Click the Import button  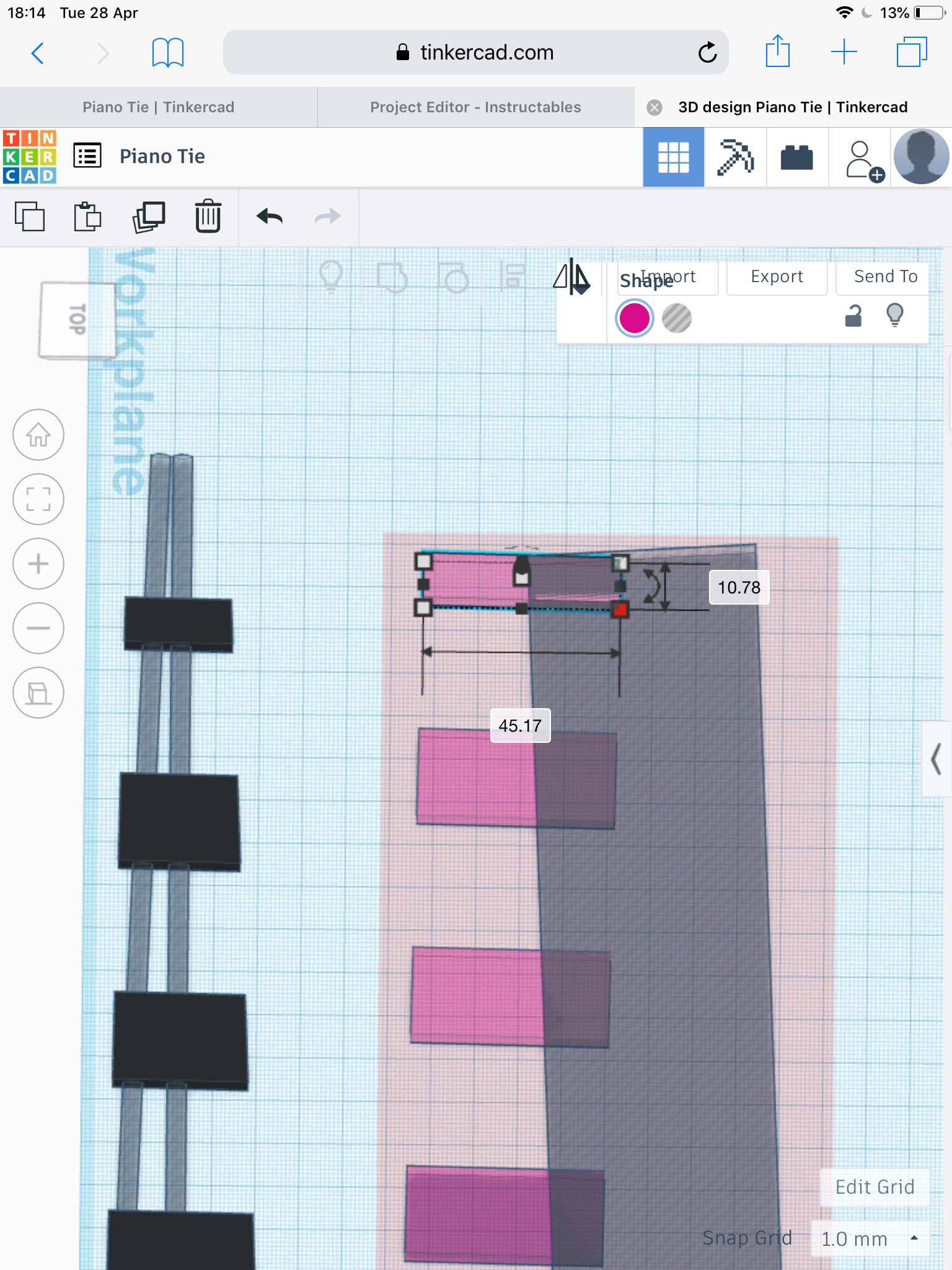(668, 277)
